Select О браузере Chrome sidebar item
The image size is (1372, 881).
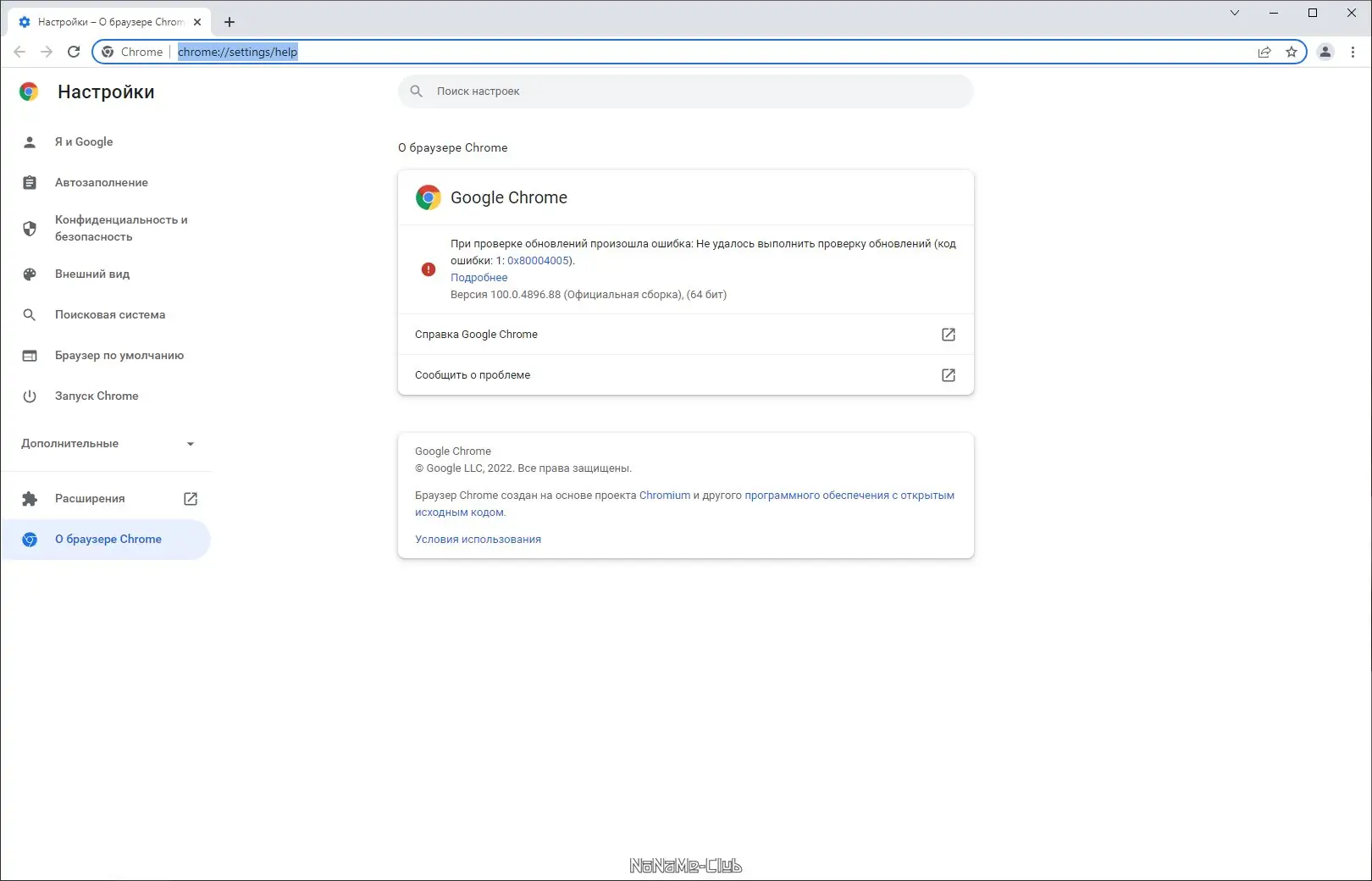click(106, 539)
